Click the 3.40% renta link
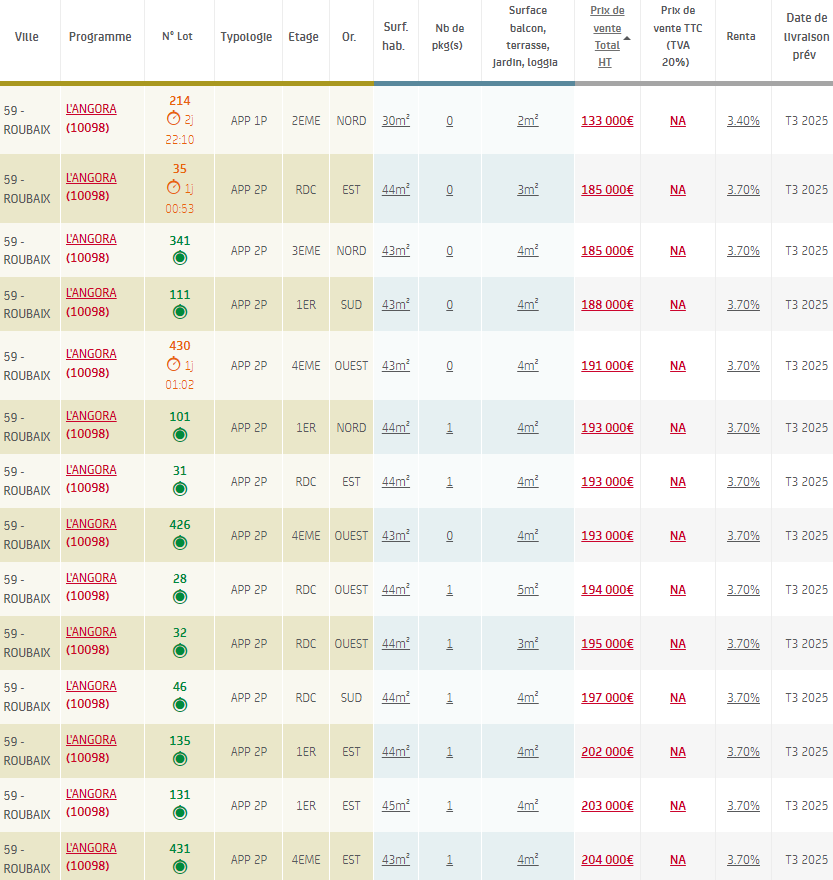 [x=743, y=121]
